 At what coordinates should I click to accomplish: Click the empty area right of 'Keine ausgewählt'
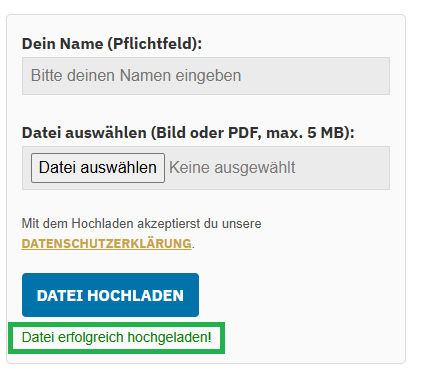click(x=342, y=168)
